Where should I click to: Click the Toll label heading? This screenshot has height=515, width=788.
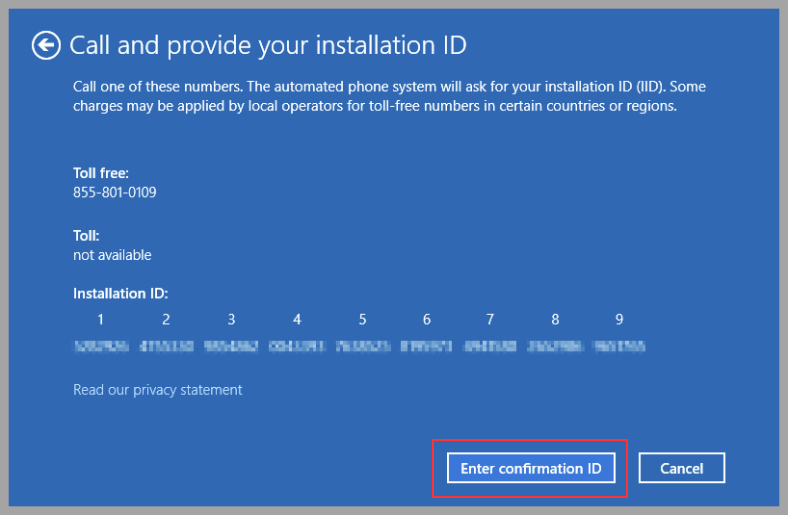(86, 236)
